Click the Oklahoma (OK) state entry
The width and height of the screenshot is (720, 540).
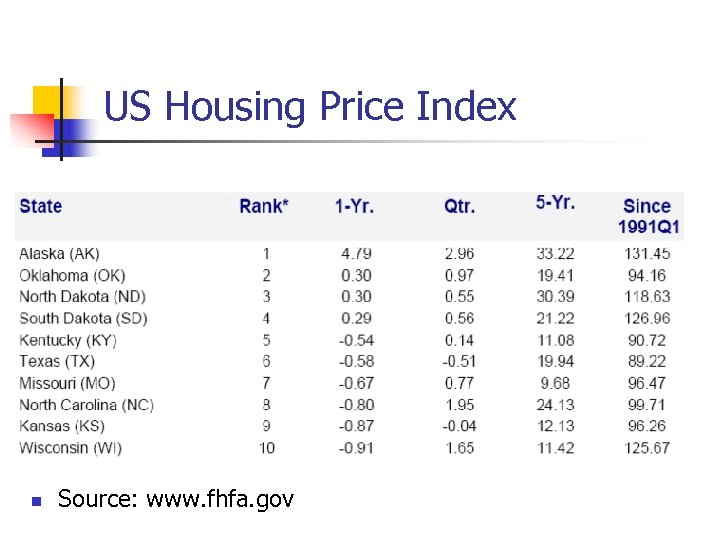point(72,275)
